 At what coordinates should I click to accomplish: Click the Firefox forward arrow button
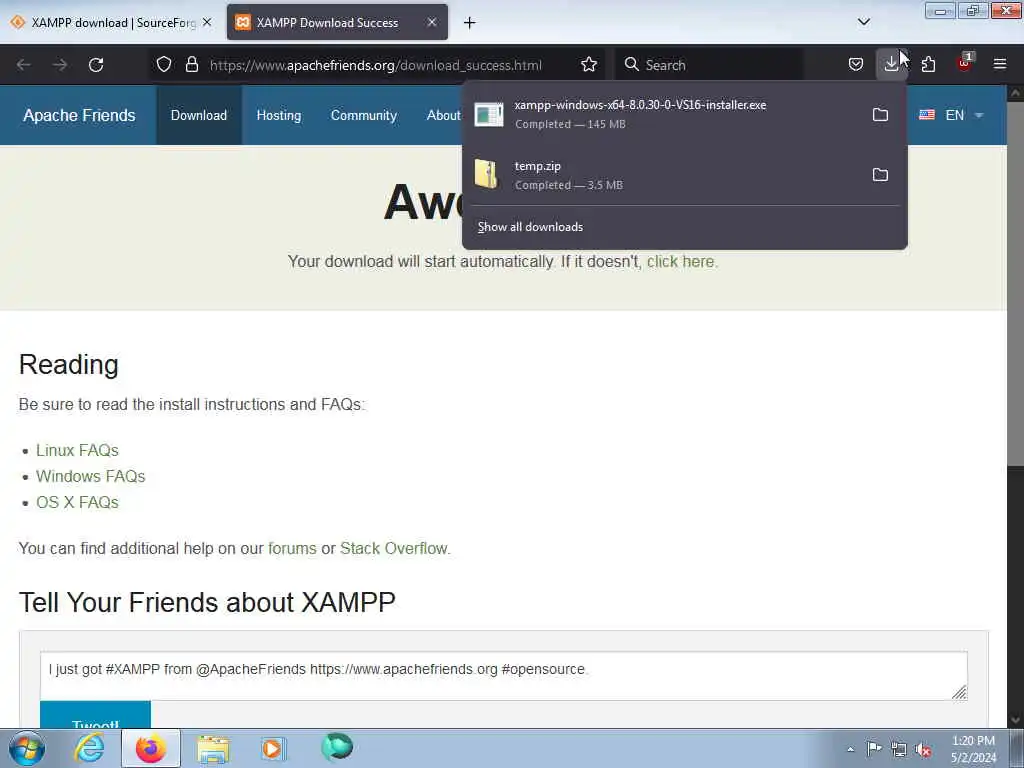pos(60,65)
